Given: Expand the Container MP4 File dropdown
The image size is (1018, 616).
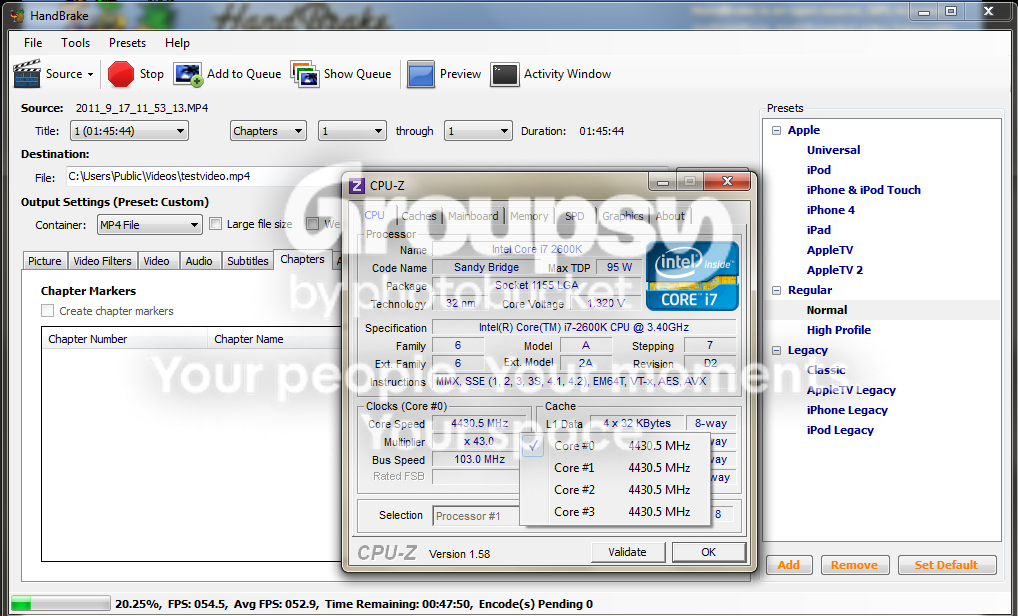Looking at the screenshot, I should coord(149,225).
